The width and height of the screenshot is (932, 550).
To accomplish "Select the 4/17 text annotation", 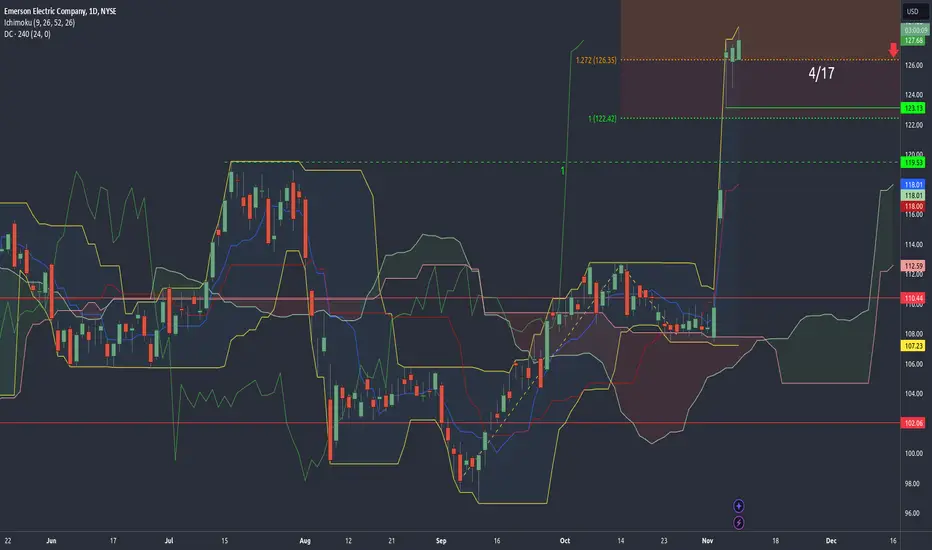I will pos(821,73).
